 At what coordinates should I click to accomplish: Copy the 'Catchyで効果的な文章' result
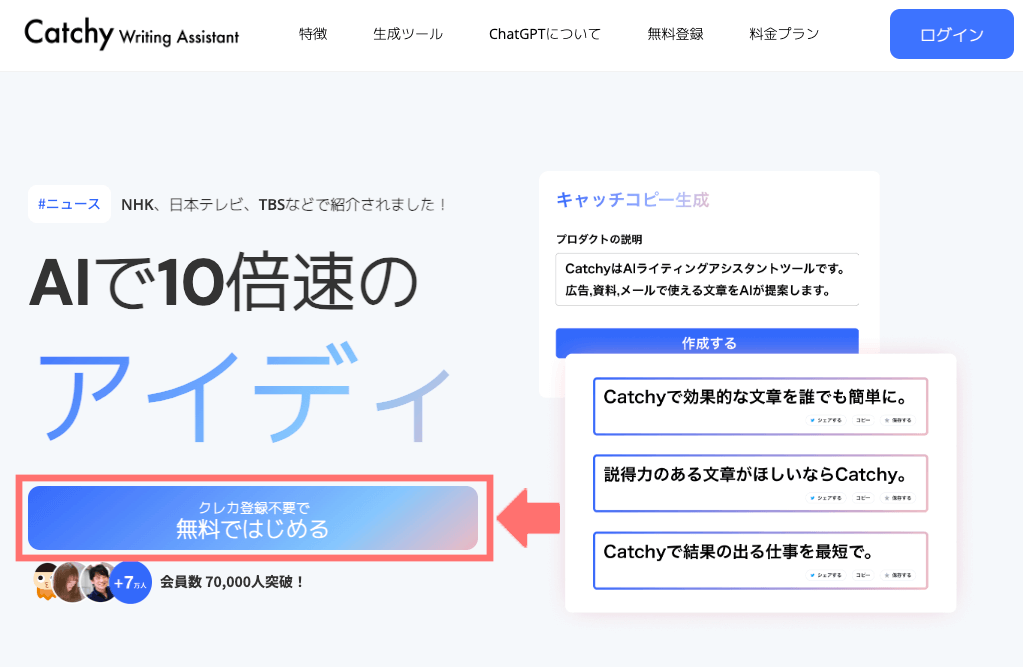[x=863, y=420]
